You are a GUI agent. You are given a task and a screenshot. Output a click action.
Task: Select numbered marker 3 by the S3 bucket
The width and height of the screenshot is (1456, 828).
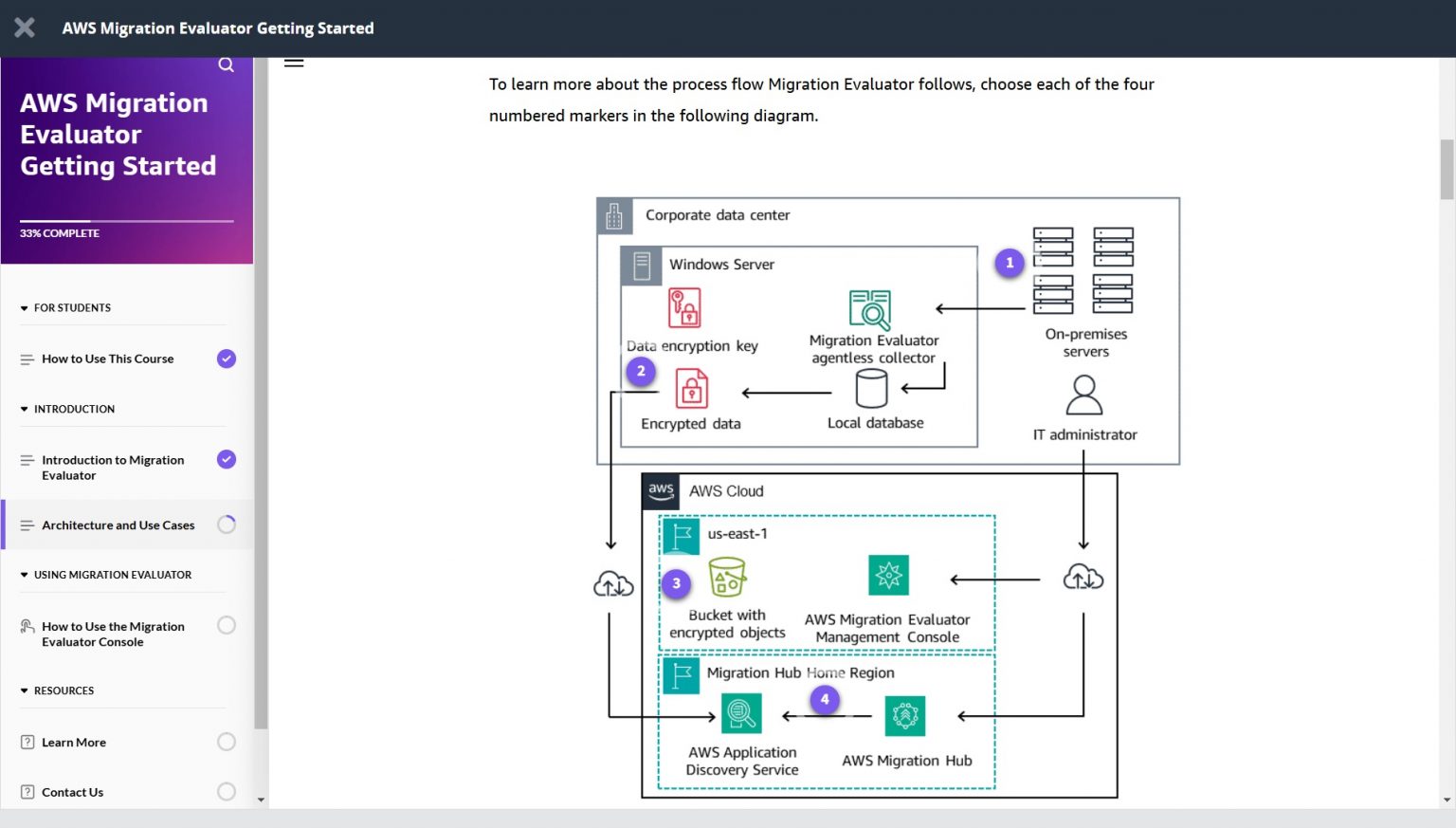[x=676, y=584]
